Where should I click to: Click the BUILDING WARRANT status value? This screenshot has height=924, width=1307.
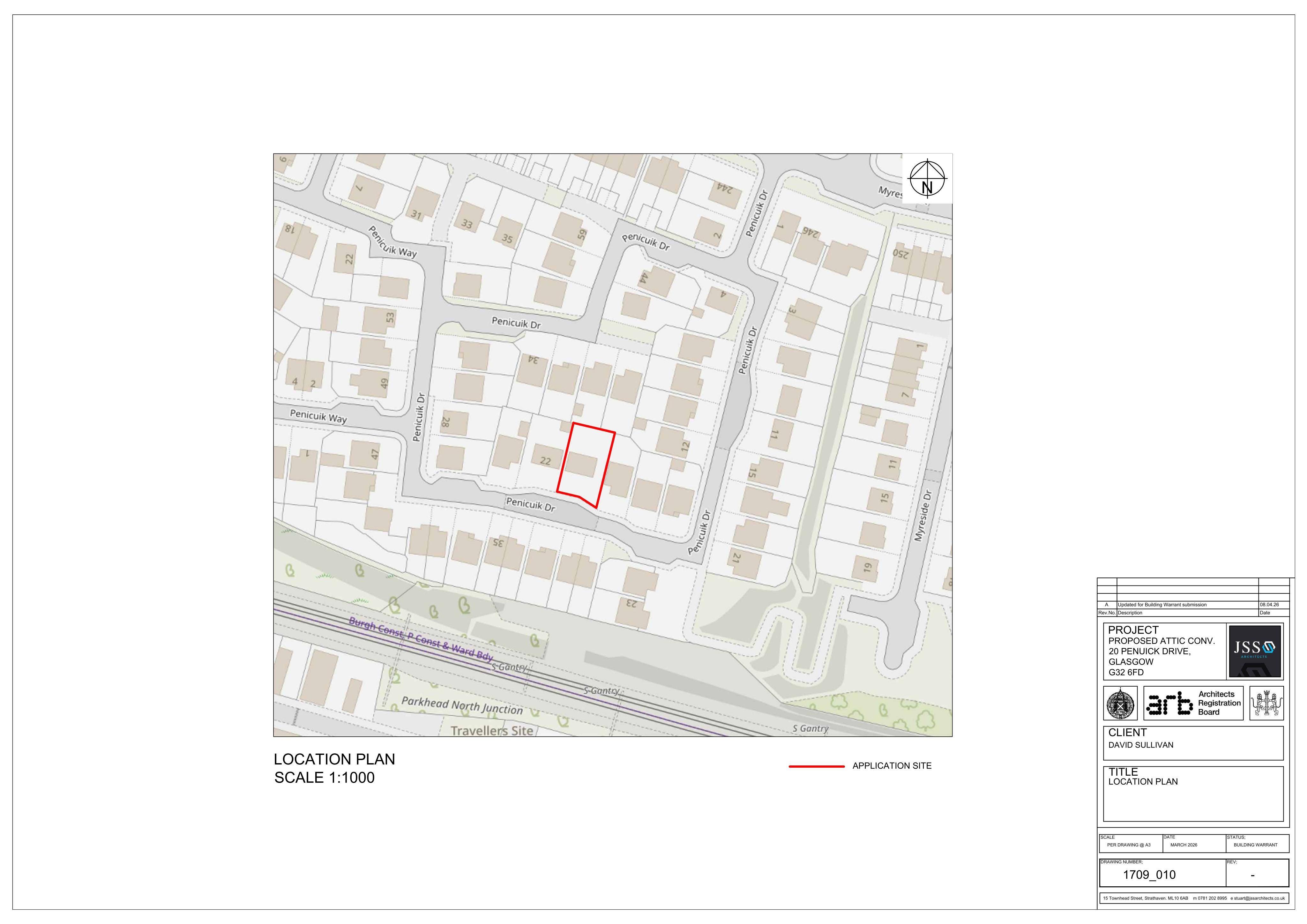pyautogui.click(x=1255, y=845)
